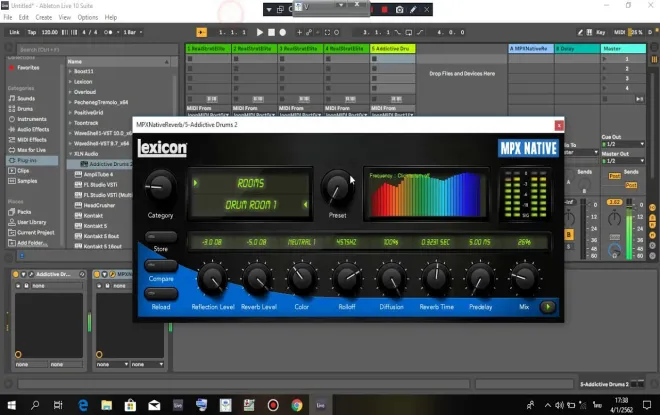This screenshot has width=660, height=415.
Task: Select HeadCrusher plug-in
Action: click(99, 205)
